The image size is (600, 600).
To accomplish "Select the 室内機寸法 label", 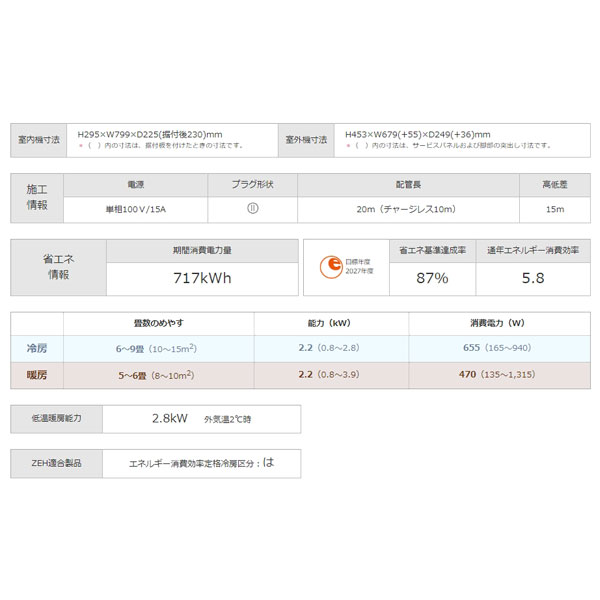I will click(x=39, y=139).
